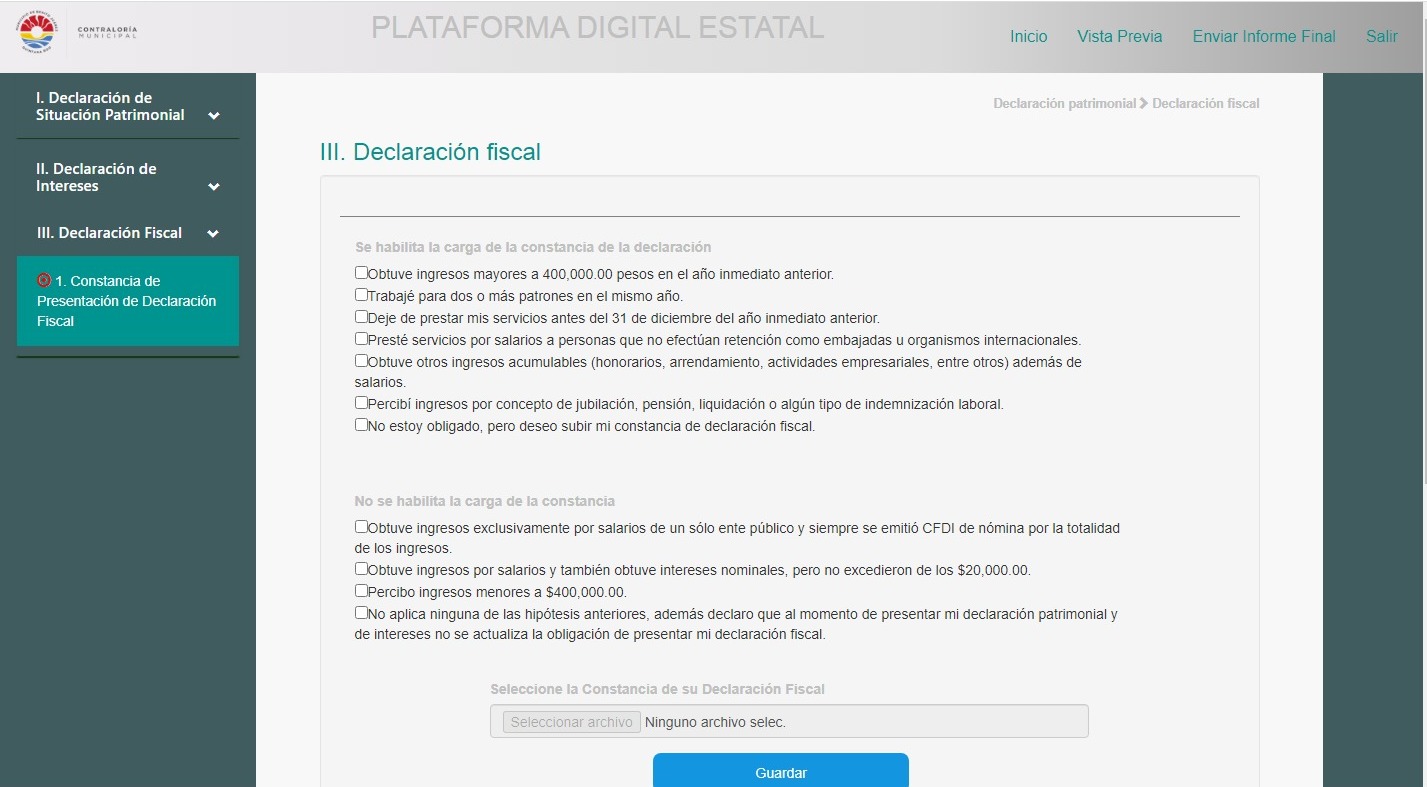Expand Declaración de Situación Patrimonial section
1427x787 pixels.
(213, 116)
